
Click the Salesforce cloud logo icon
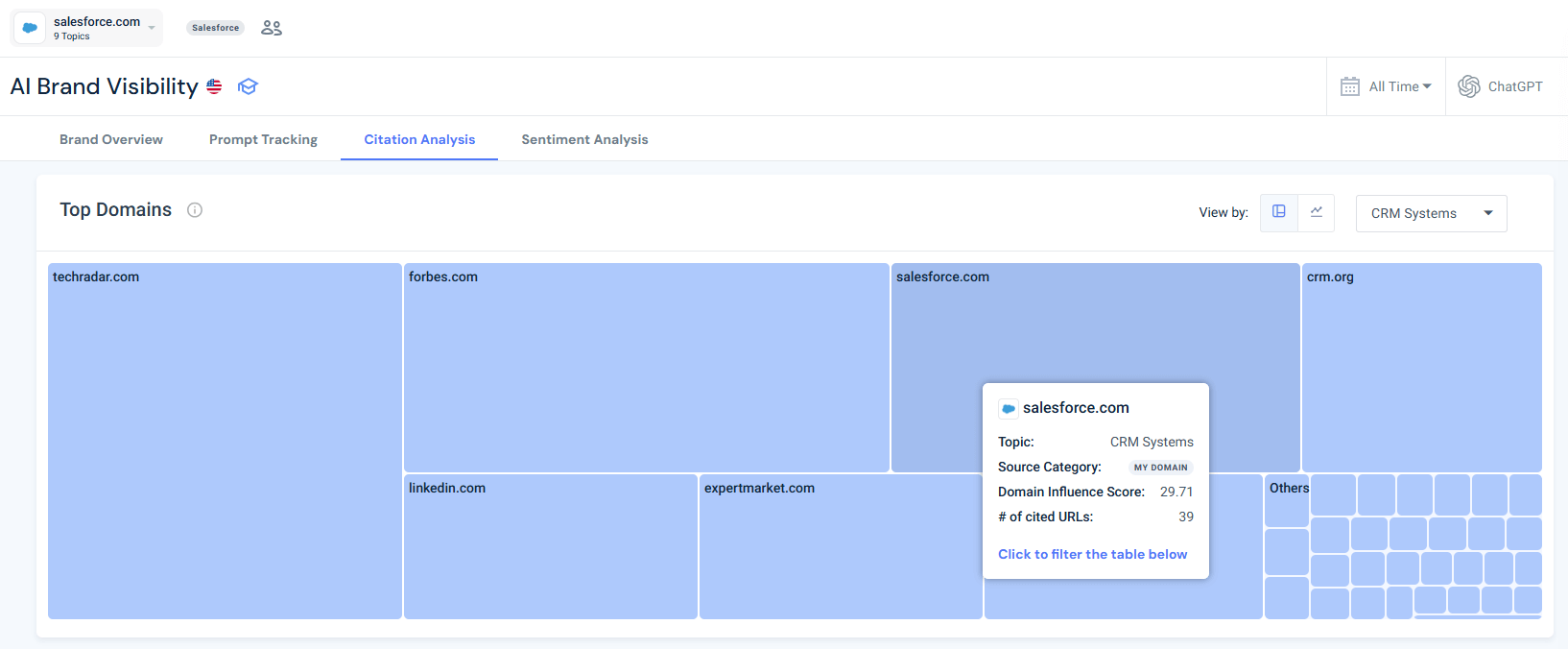(30, 28)
